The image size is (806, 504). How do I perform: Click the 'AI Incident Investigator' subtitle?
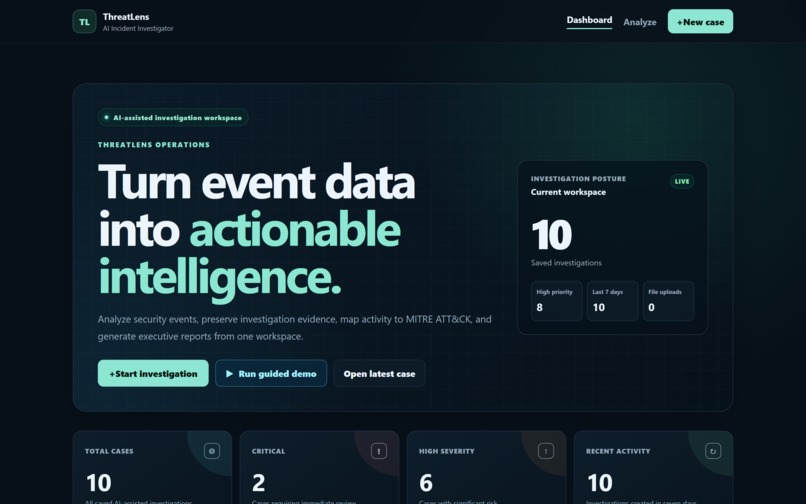tap(138, 29)
